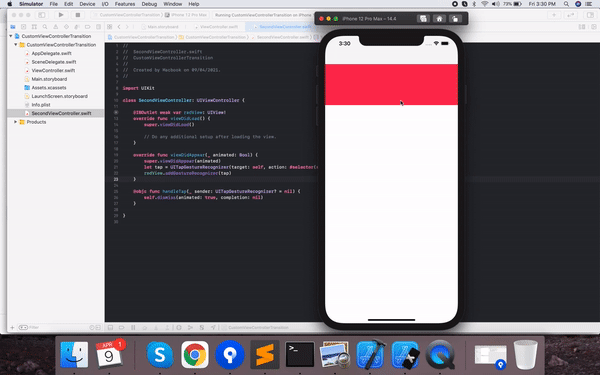
Task: Tap the red view in the simulator
Action: click(x=391, y=85)
